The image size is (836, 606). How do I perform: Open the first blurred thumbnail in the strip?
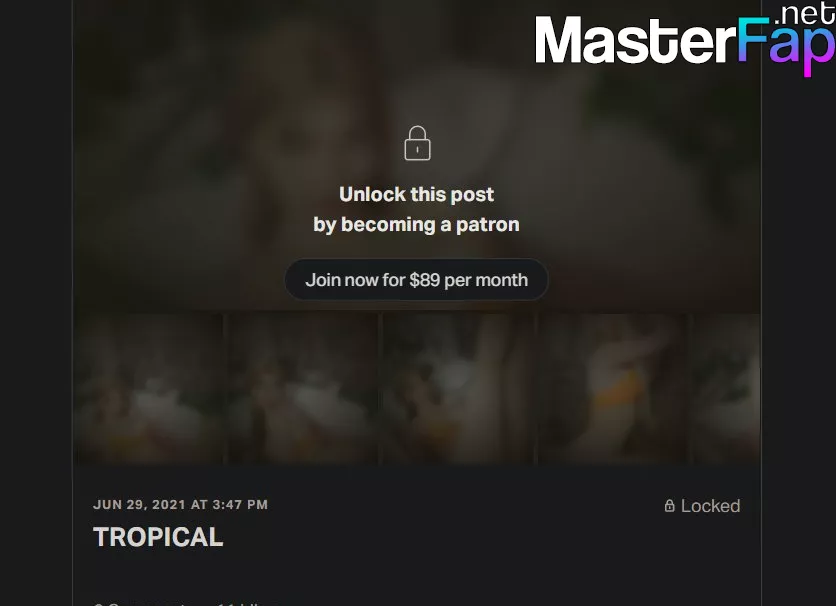point(148,389)
